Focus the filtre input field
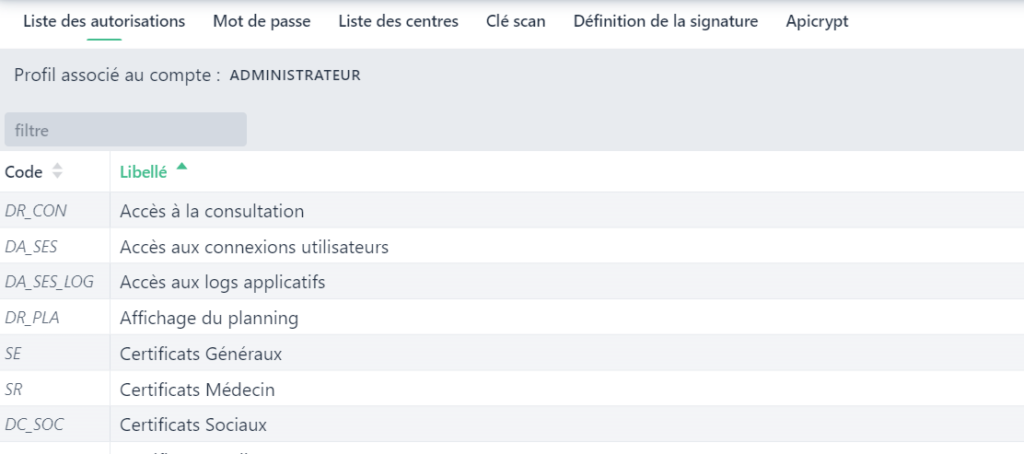The width and height of the screenshot is (1024, 454). [125, 130]
